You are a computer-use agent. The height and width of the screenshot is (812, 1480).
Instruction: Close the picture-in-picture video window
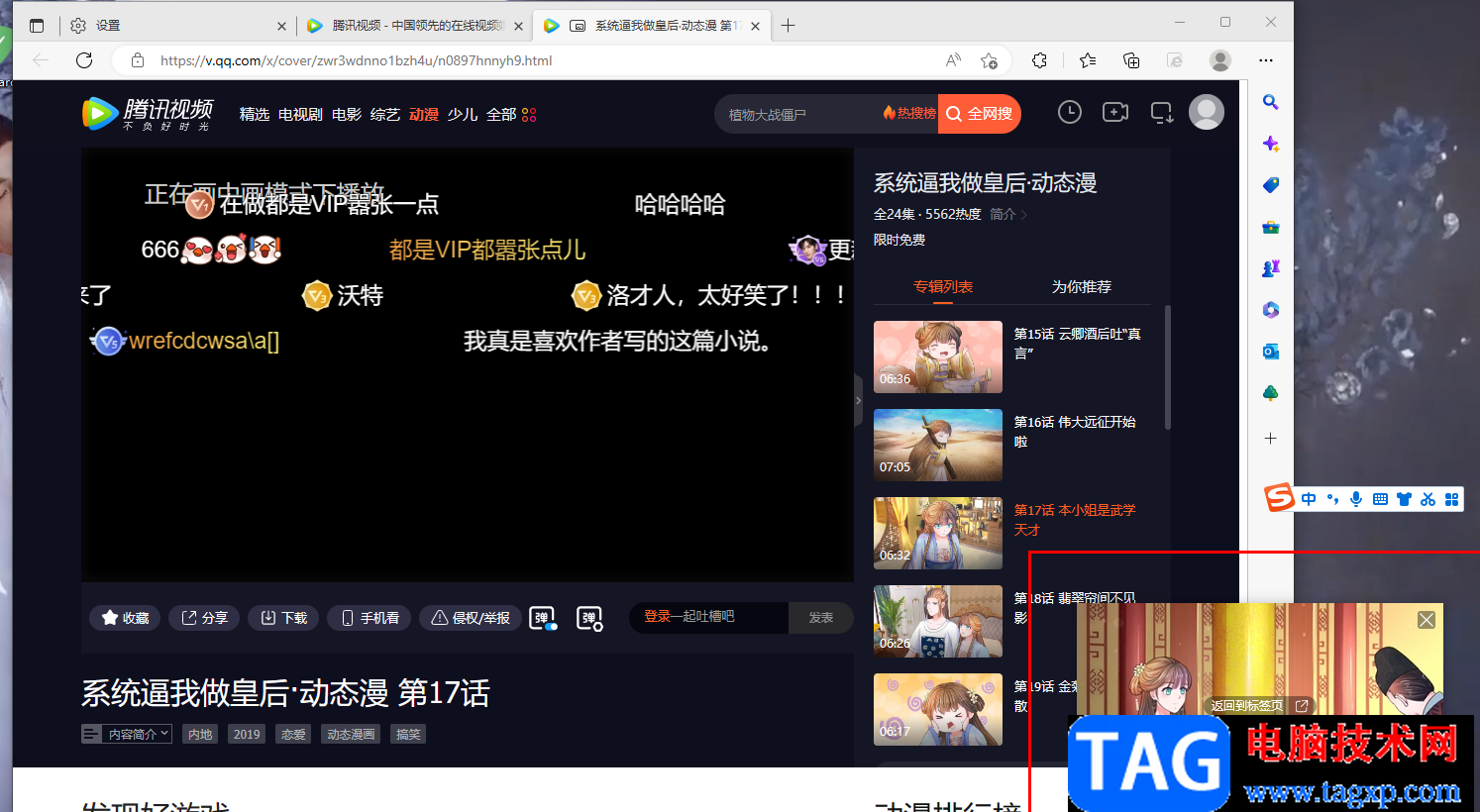click(1427, 620)
